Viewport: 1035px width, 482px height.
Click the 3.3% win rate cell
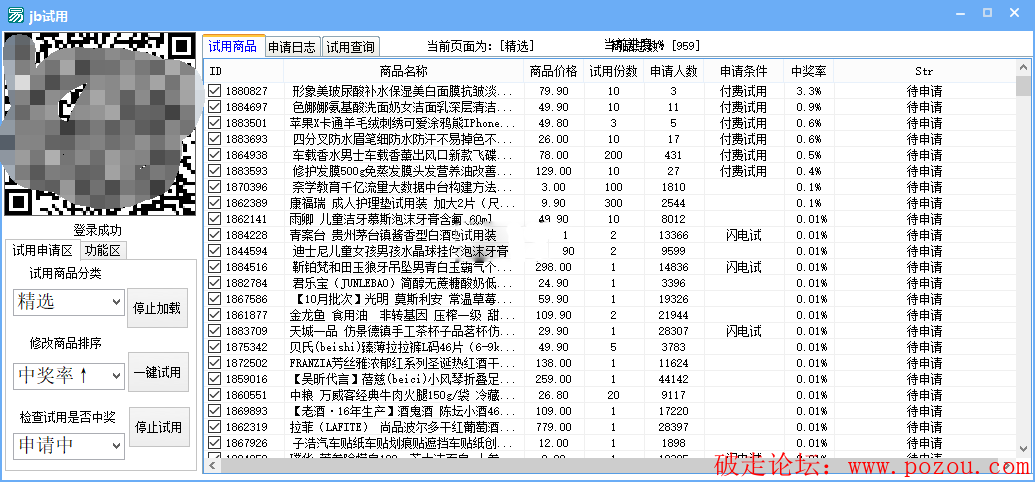coord(809,91)
